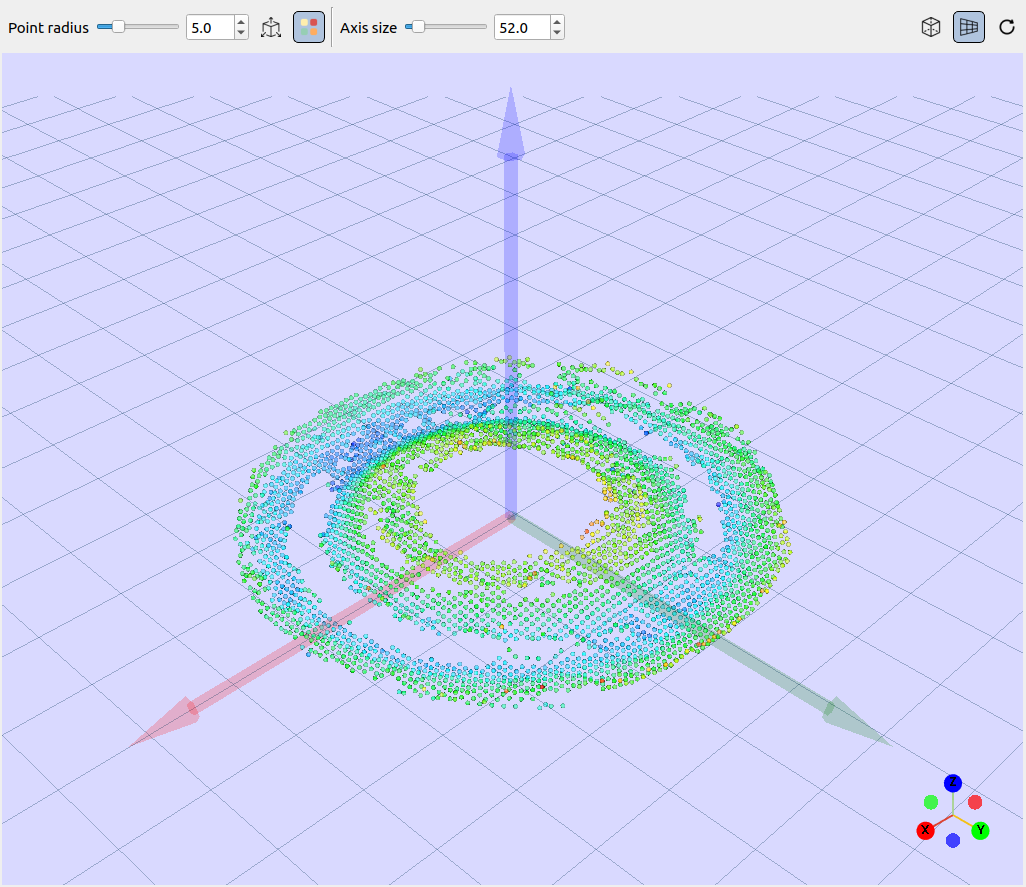Screen dimensions: 1026x887
Task: Edit the Axis size value field
Action: tap(522, 27)
